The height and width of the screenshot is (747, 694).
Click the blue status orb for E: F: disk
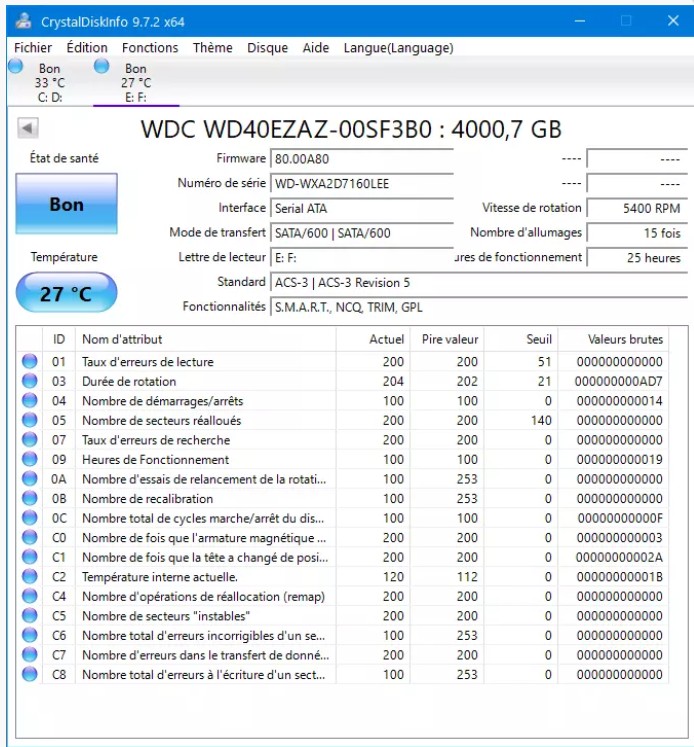pyautogui.click(x=101, y=66)
